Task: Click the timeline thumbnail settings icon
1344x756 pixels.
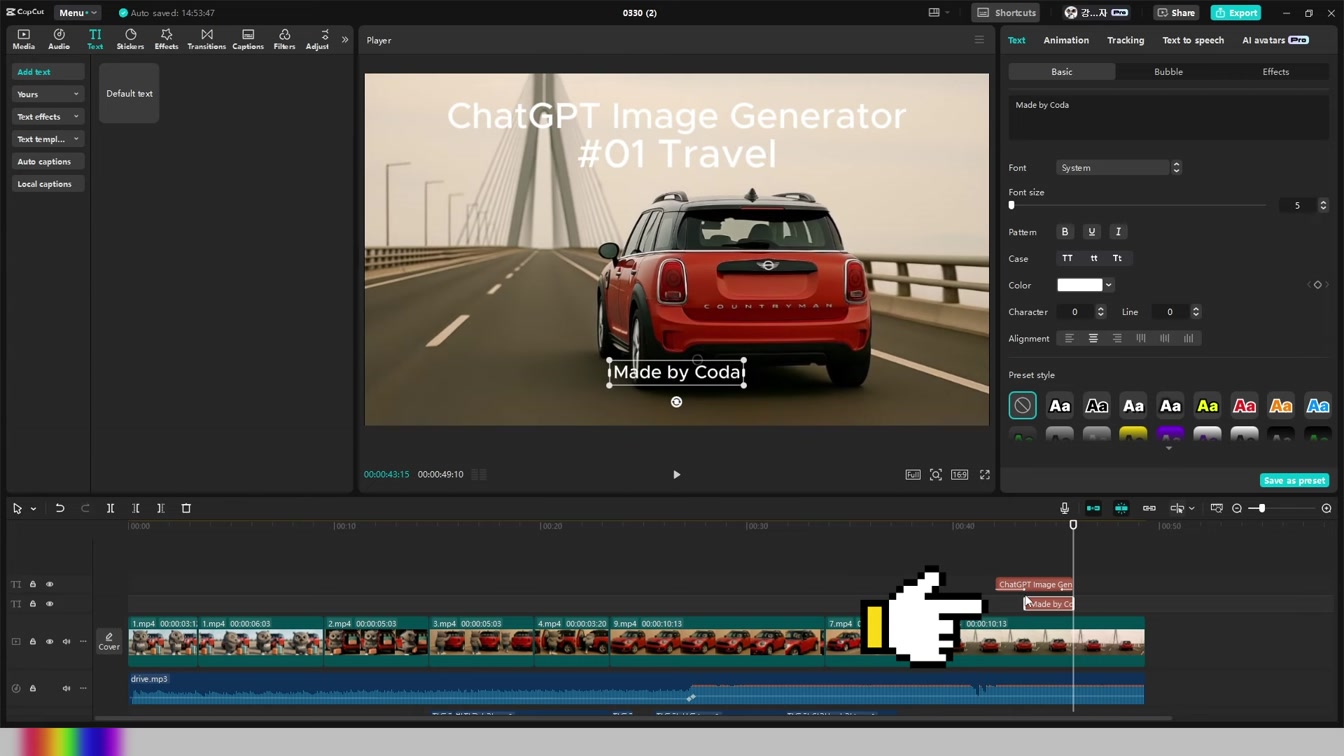Action: [1216, 508]
